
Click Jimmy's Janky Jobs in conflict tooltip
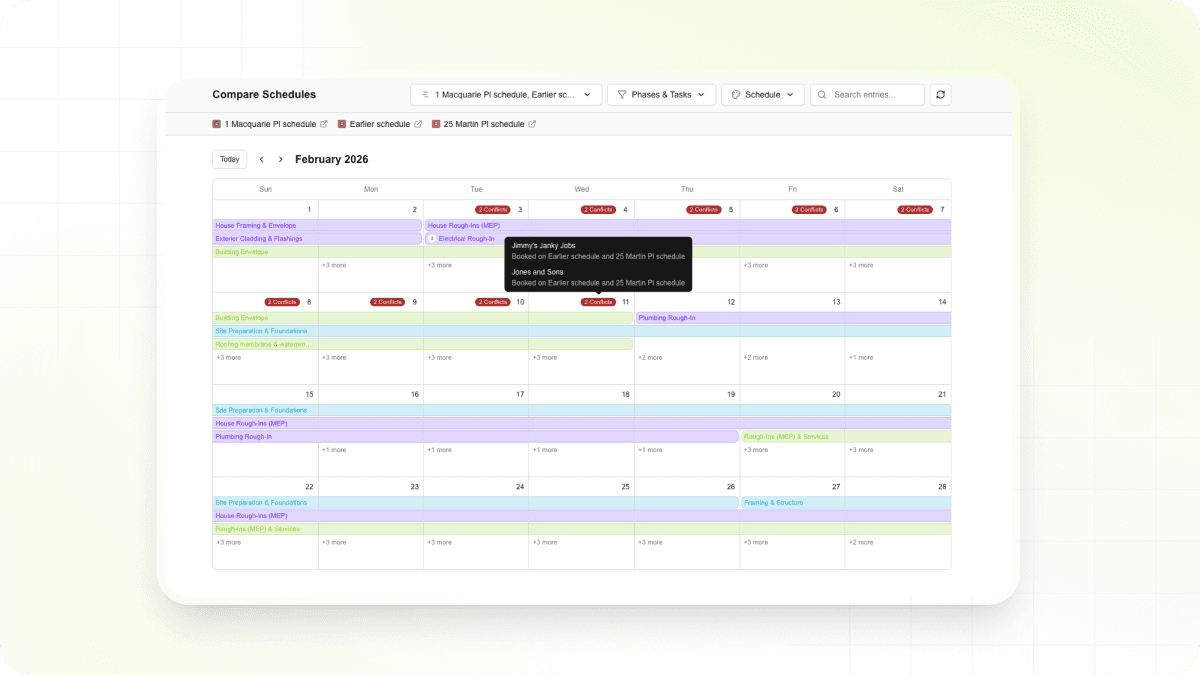[x=543, y=246]
